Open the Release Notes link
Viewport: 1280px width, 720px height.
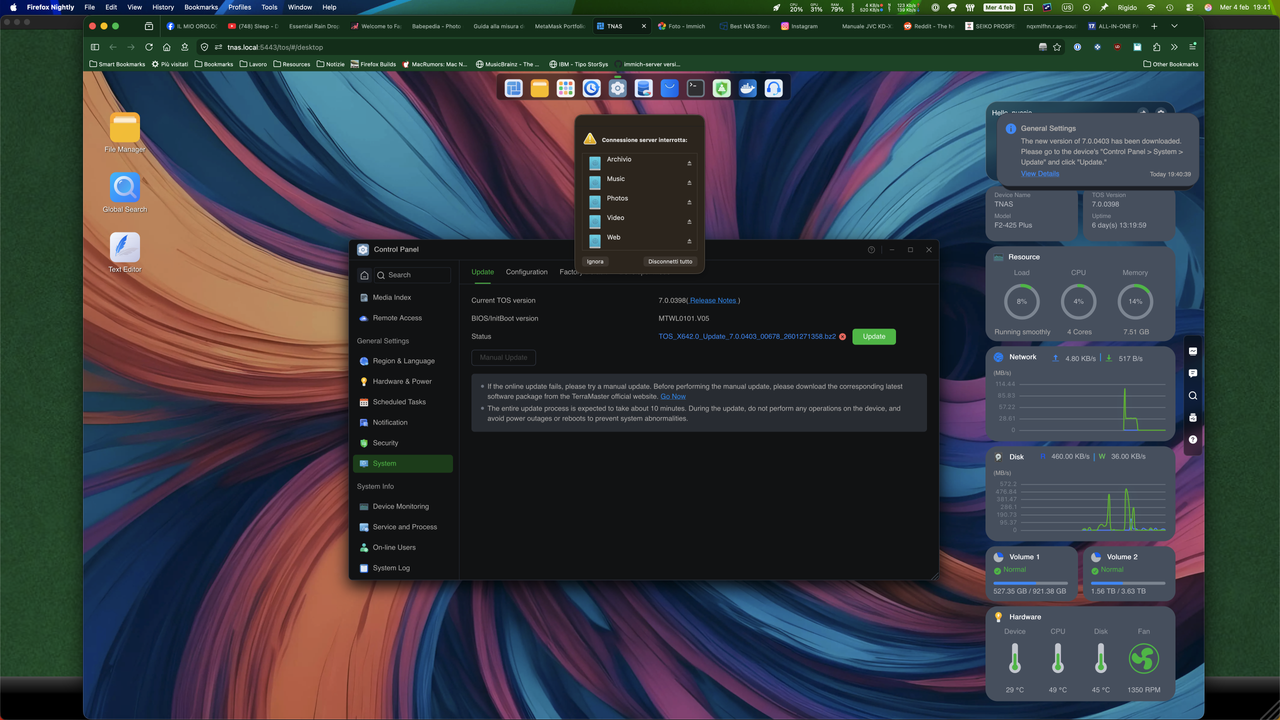click(x=713, y=300)
